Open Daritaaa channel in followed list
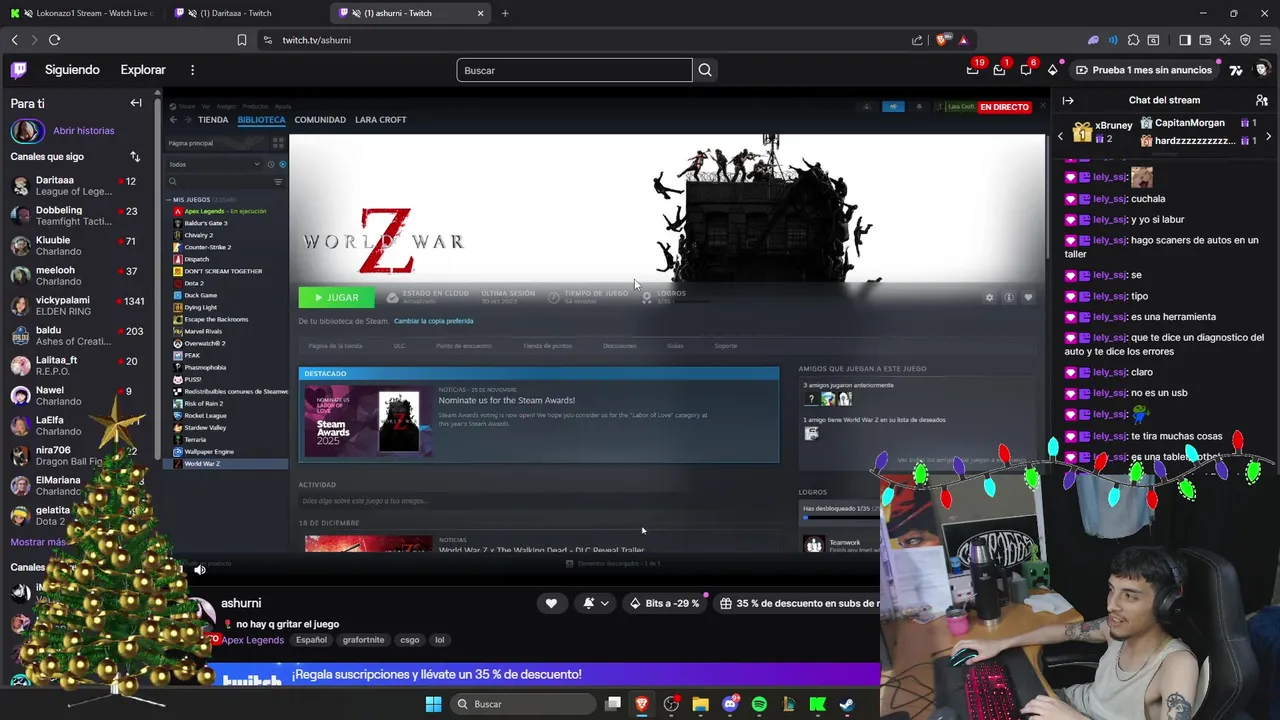Viewport: 1280px width, 720px height. point(75,186)
